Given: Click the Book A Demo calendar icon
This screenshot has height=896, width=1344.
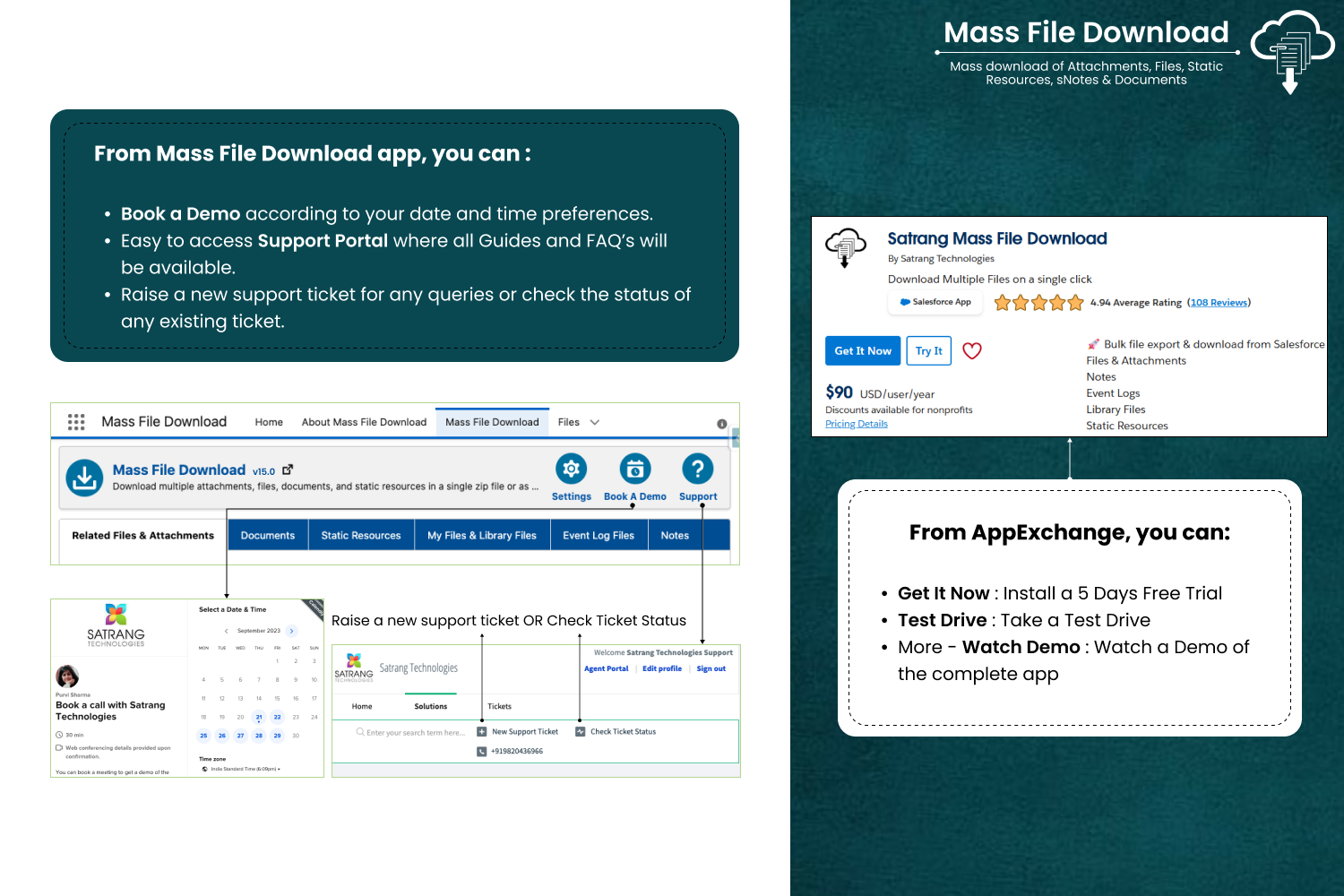Looking at the screenshot, I should (634, 469).
